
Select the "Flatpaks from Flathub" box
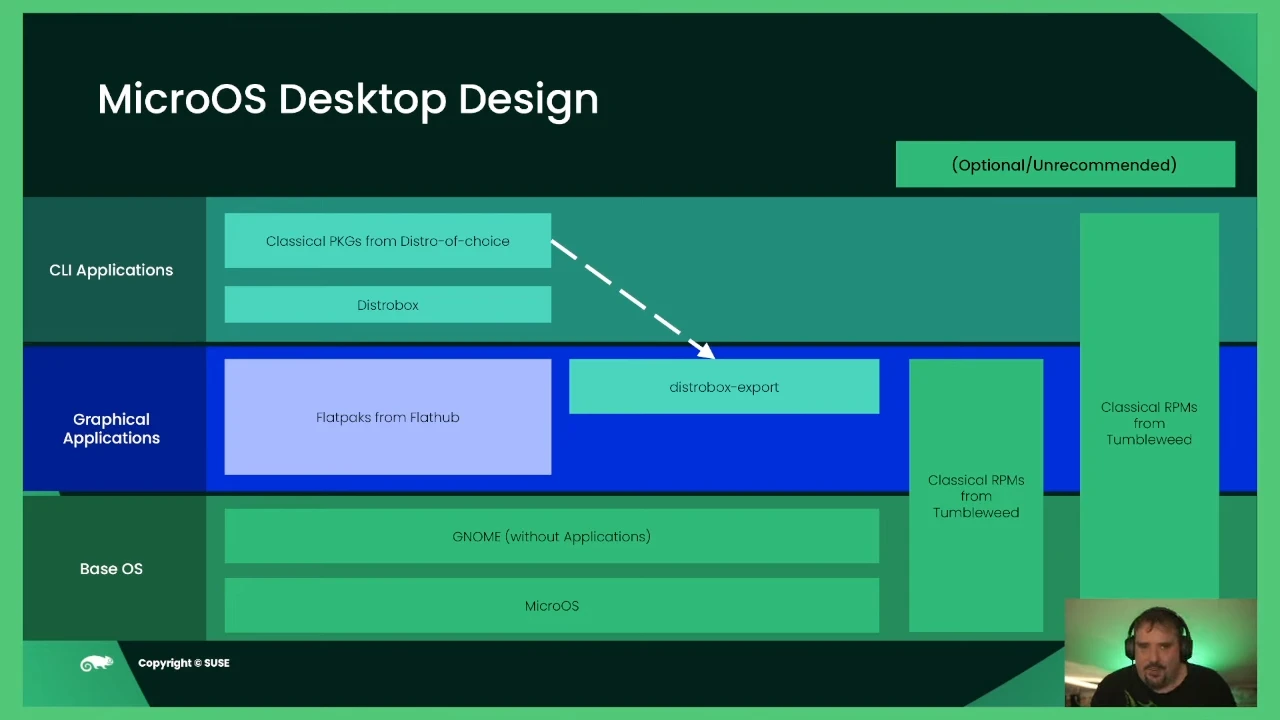[388, 417]
